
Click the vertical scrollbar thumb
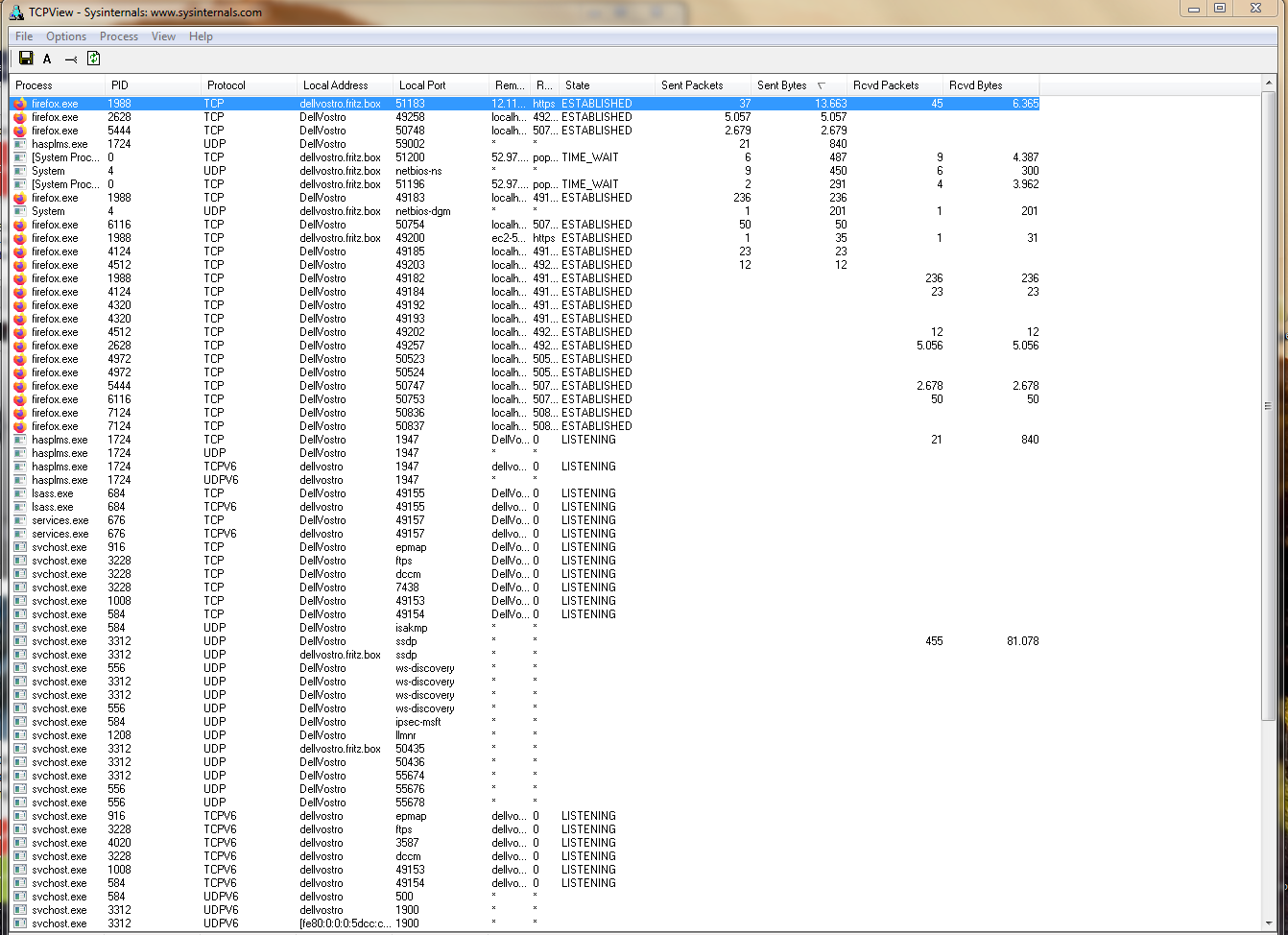(x=1268, y=407)
